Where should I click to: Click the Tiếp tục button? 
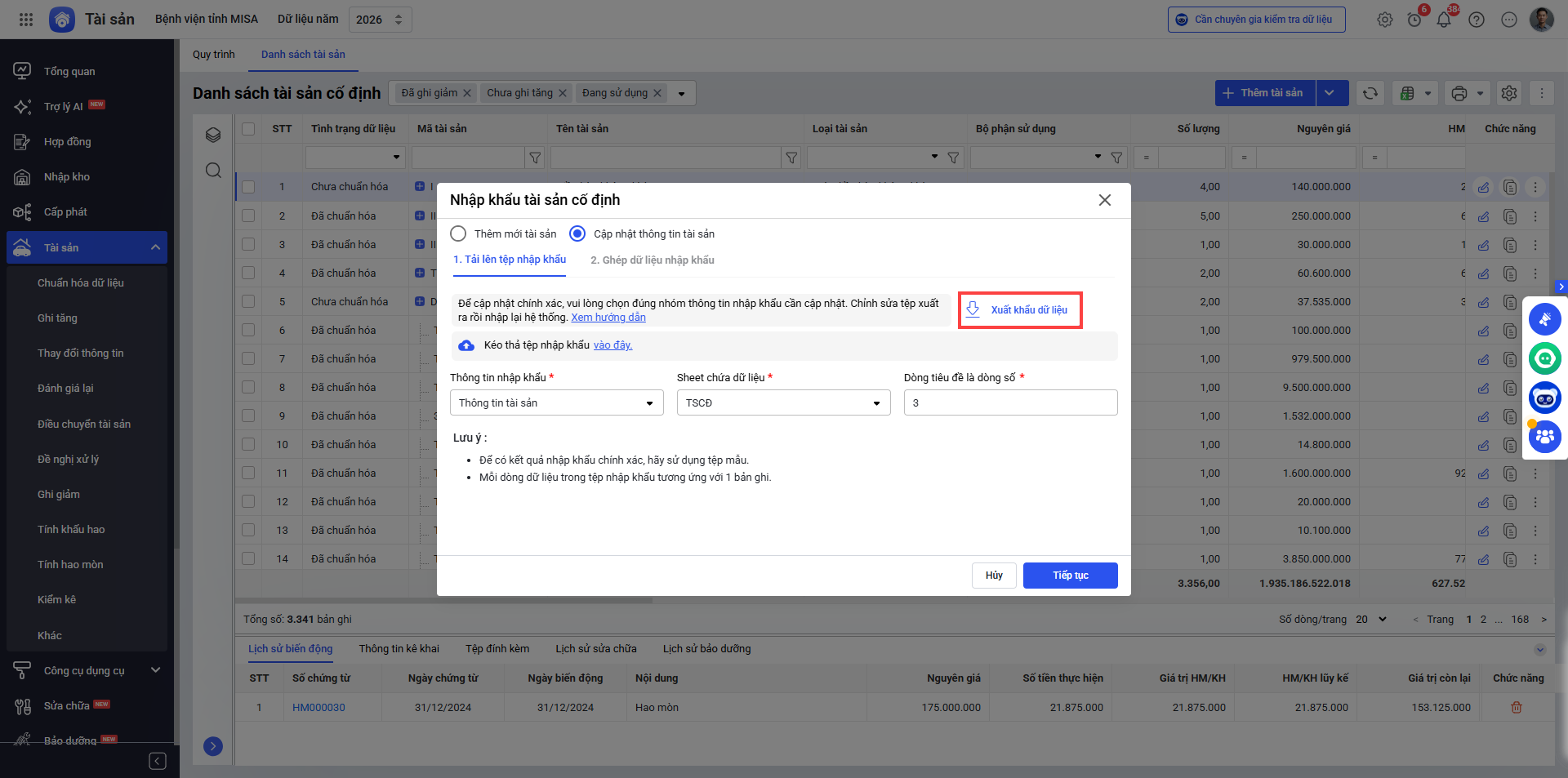[1070, 576]
